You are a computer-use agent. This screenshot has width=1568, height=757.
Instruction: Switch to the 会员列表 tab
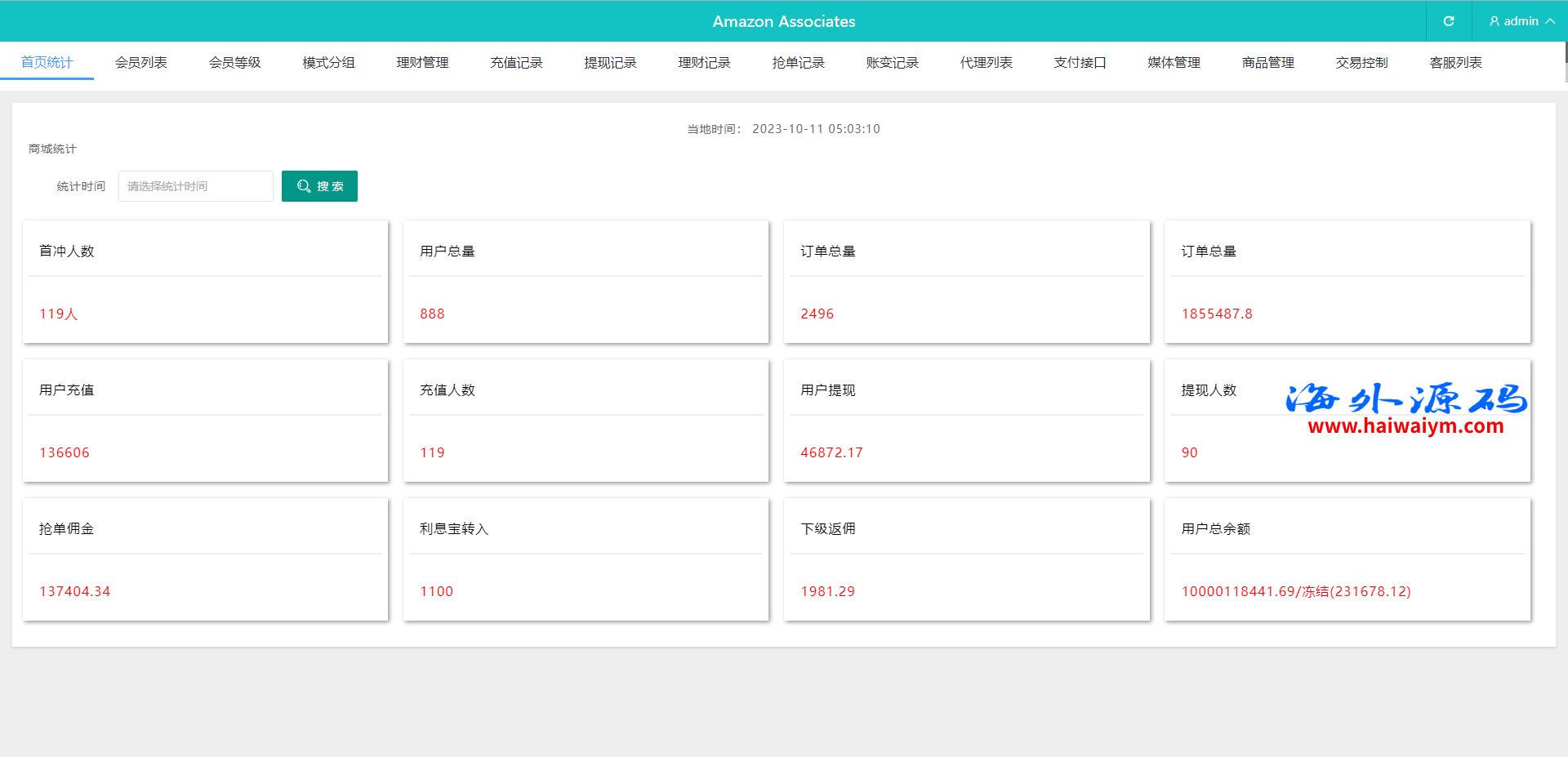coord(140,63)
